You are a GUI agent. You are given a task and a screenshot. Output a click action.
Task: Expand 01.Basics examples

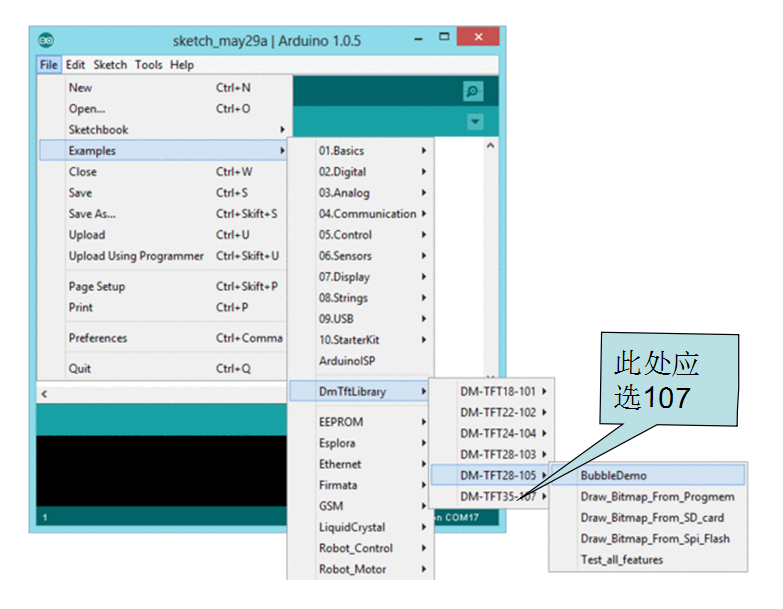point(361,151)
